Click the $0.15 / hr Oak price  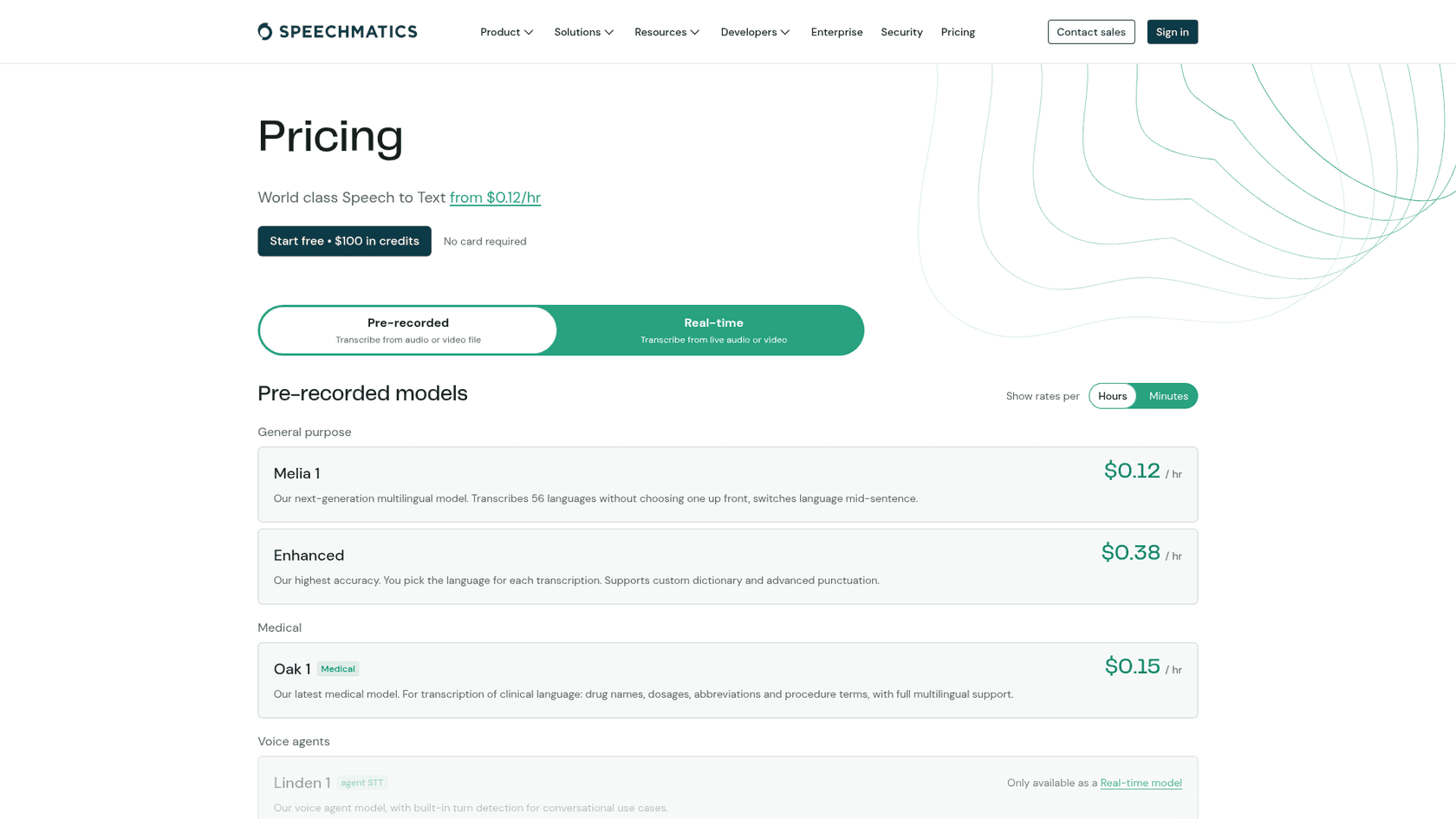tap(1143, 666)
